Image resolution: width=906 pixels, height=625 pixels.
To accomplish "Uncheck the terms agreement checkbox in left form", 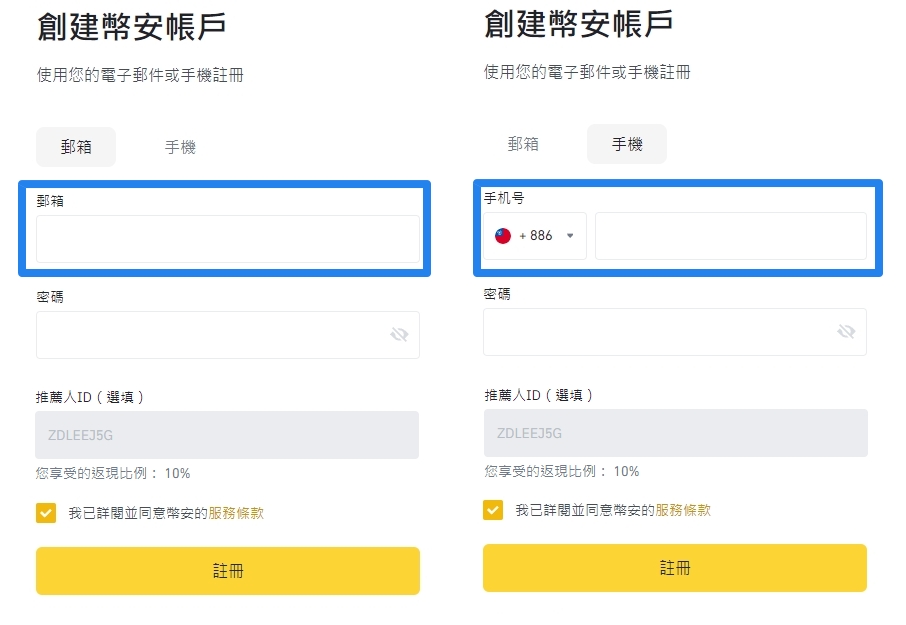I will click(x=46, y=513).
